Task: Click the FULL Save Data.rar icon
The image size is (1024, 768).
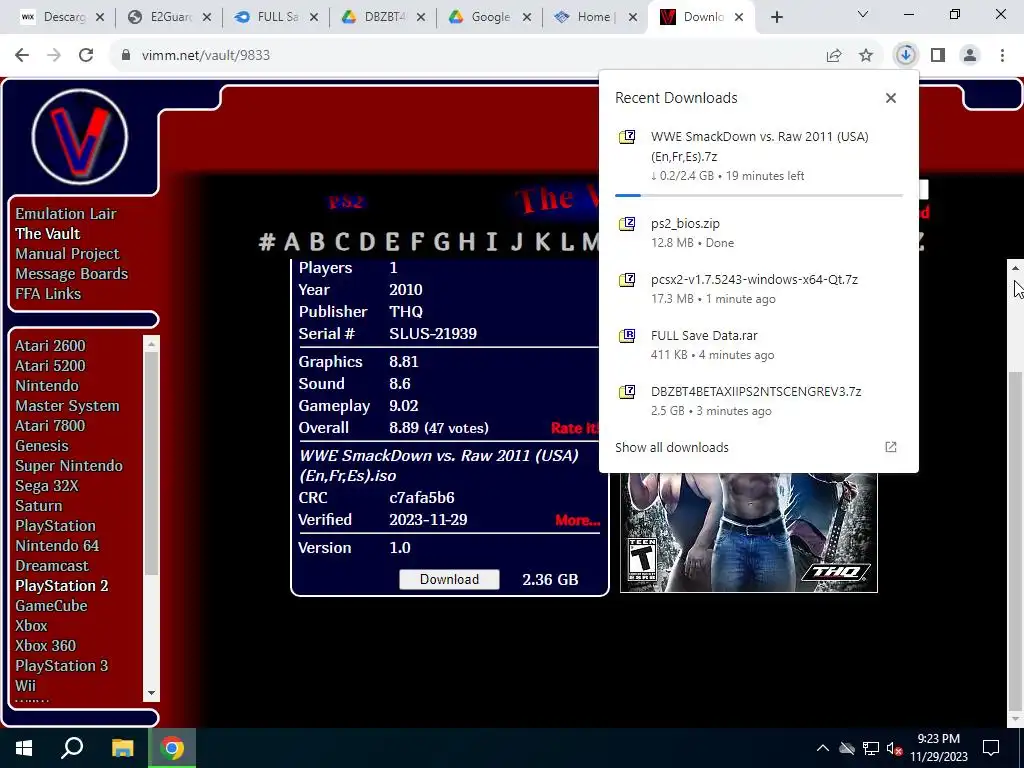Action: (627, 336)
